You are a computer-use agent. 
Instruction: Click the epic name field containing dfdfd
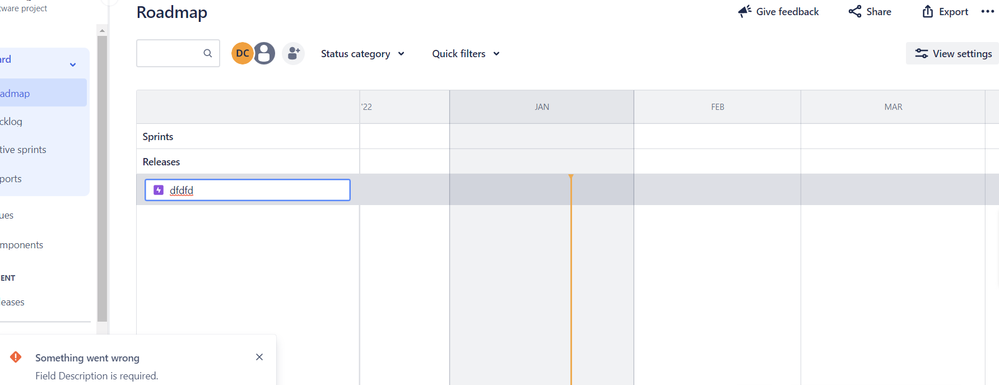[x=248, y=190]
